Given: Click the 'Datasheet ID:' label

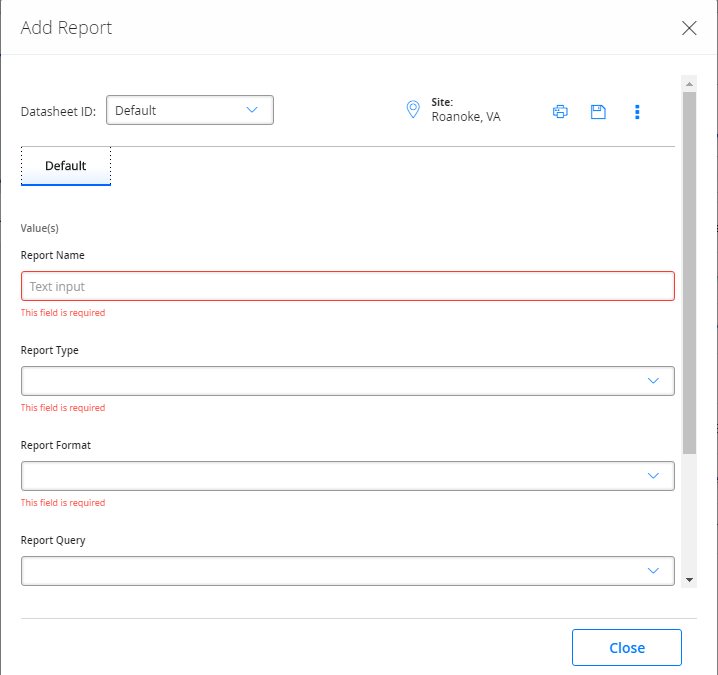Looking at the screenshot, I should click(59, 111).
